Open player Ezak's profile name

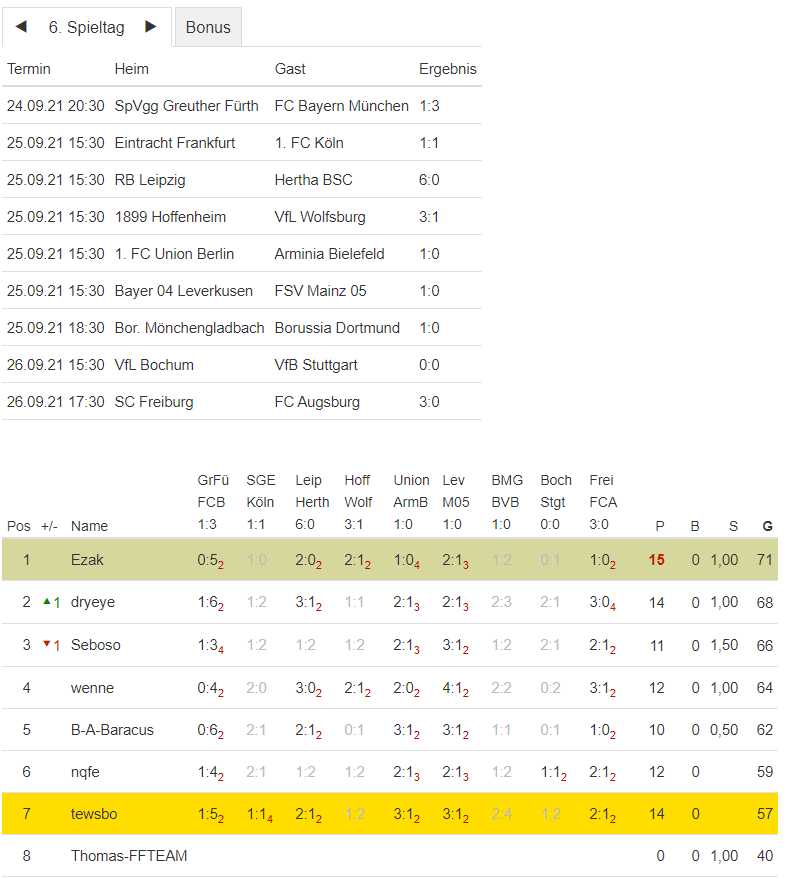tap(87, 560)
